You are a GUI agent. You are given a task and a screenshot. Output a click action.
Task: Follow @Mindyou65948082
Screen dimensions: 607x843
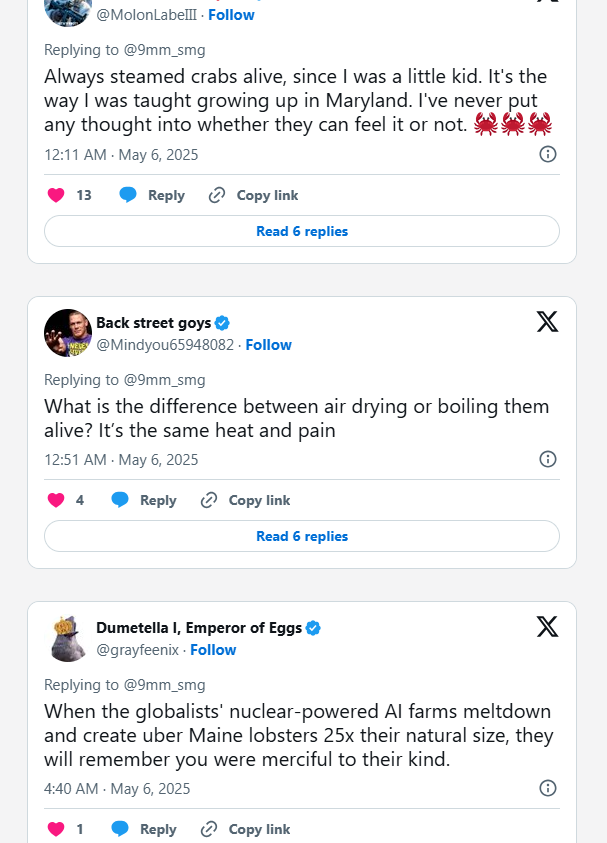[268, 345]
